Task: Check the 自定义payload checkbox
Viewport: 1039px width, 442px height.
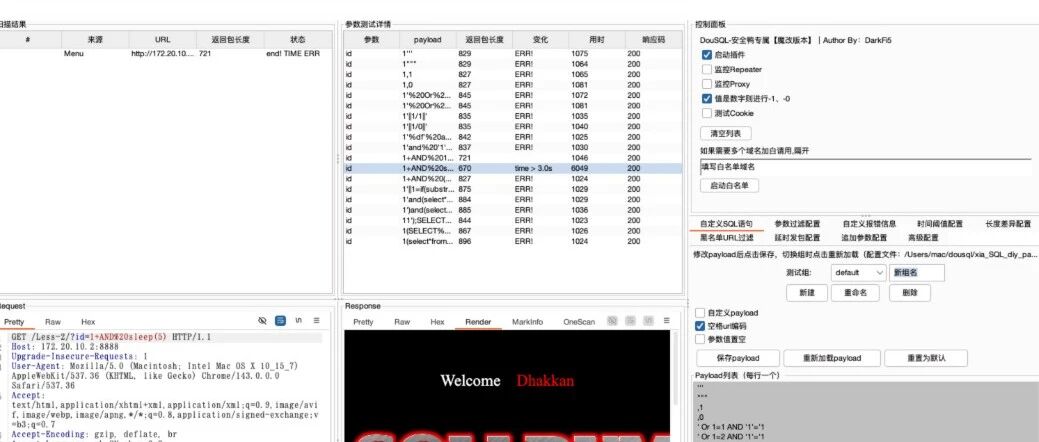Action: [x=700, y=313]
